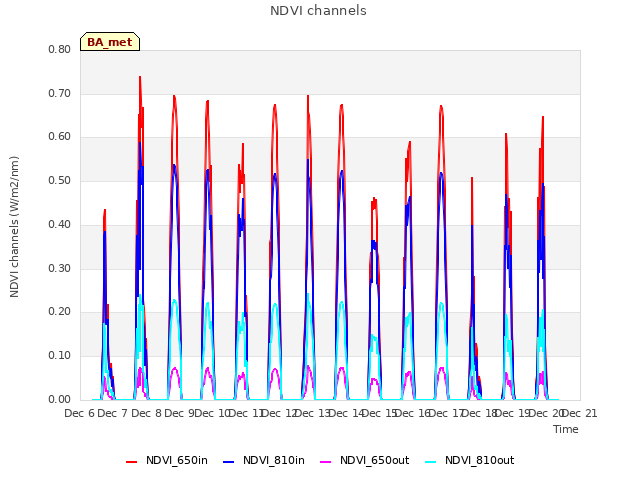The height and width of the screenshot is (480, 640).
Task: Click the blue NDVI_810in legend swatch
Action: coord(229,462)
